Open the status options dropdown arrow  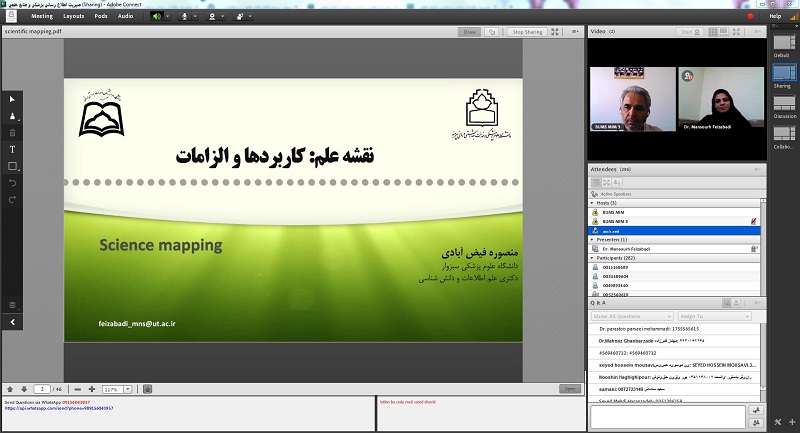click(250, 16)
